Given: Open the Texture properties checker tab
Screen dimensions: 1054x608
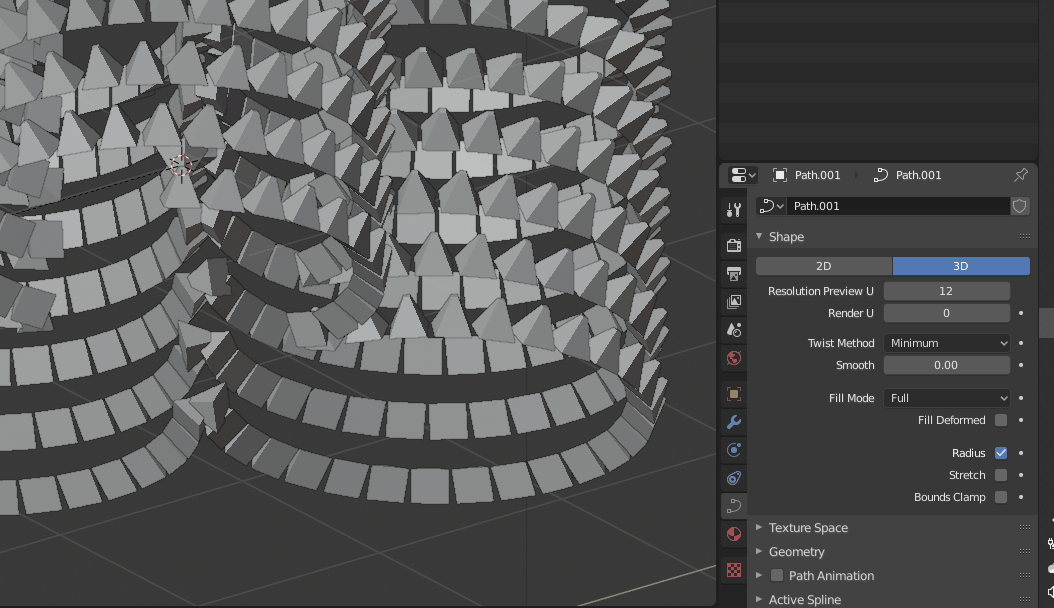Looking at the screenshot, I should pyautogui.click(x=733, y=570).
